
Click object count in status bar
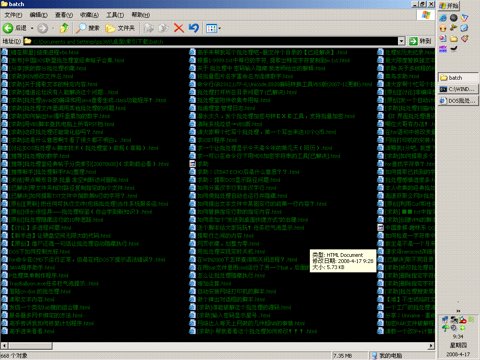click(14, 356)
